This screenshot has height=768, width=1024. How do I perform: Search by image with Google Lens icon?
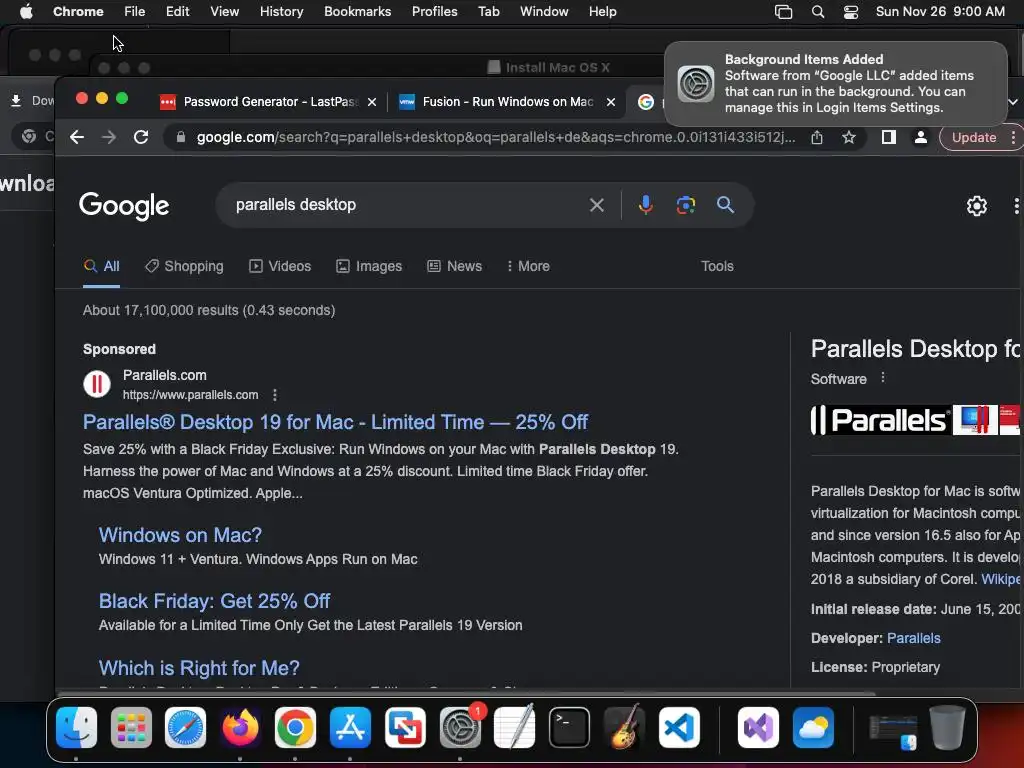click(x=685, y=205)
